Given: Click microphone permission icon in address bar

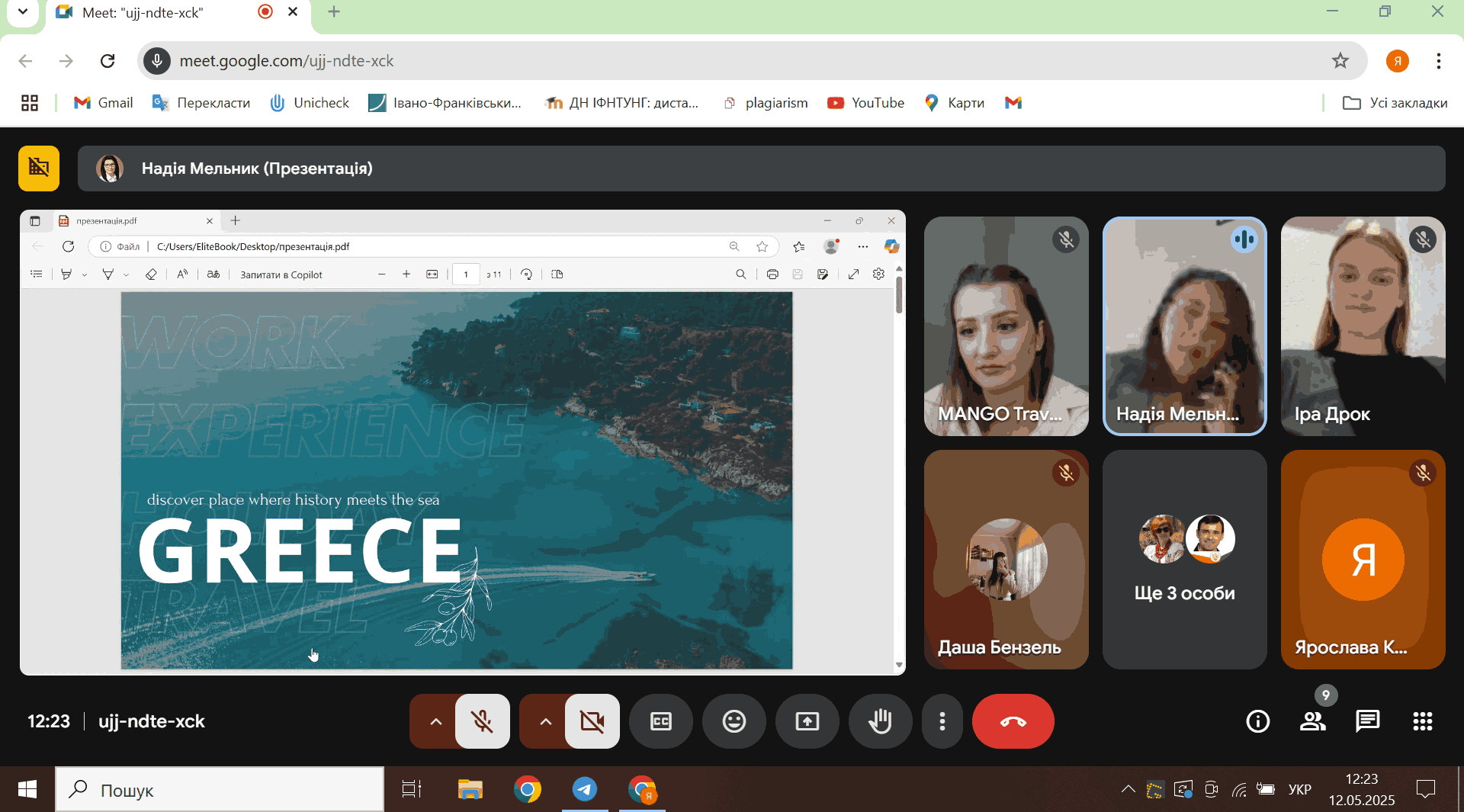Looking at the screenshot, I should (157, 61).
